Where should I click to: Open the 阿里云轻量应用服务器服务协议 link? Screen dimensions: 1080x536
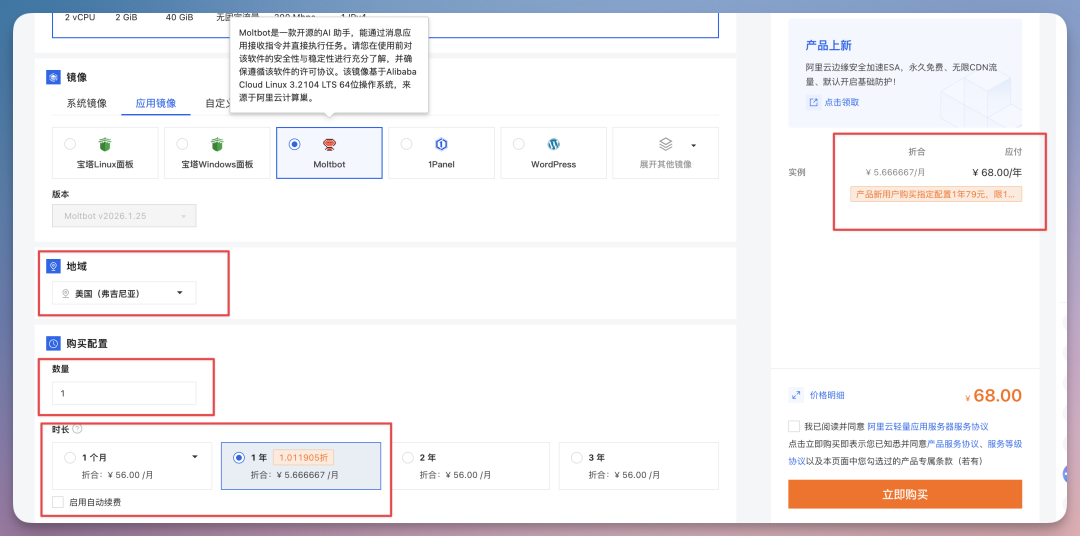pos(928,426)
